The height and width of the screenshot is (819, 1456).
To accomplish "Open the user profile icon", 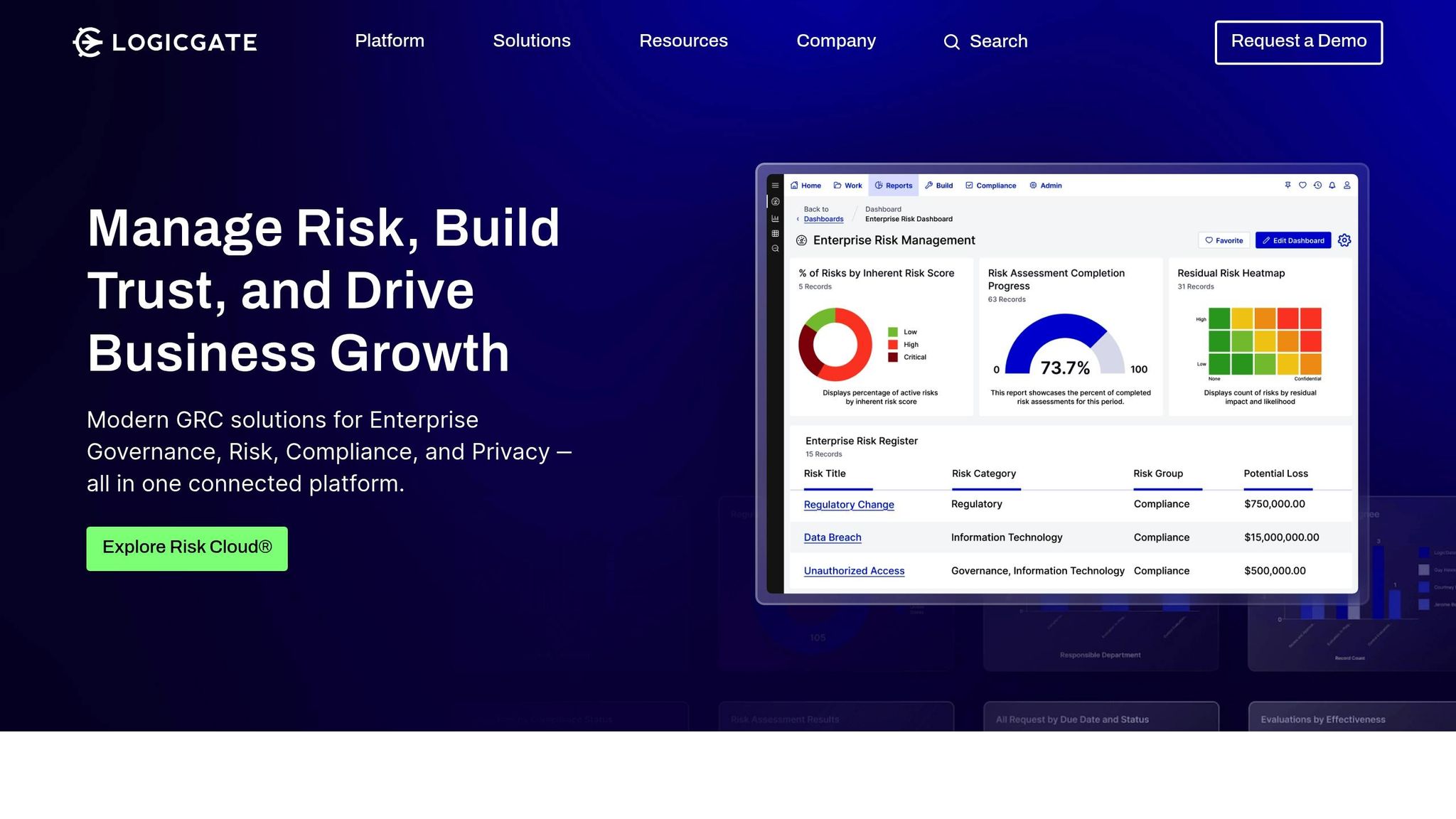I will coord(1347,186).
